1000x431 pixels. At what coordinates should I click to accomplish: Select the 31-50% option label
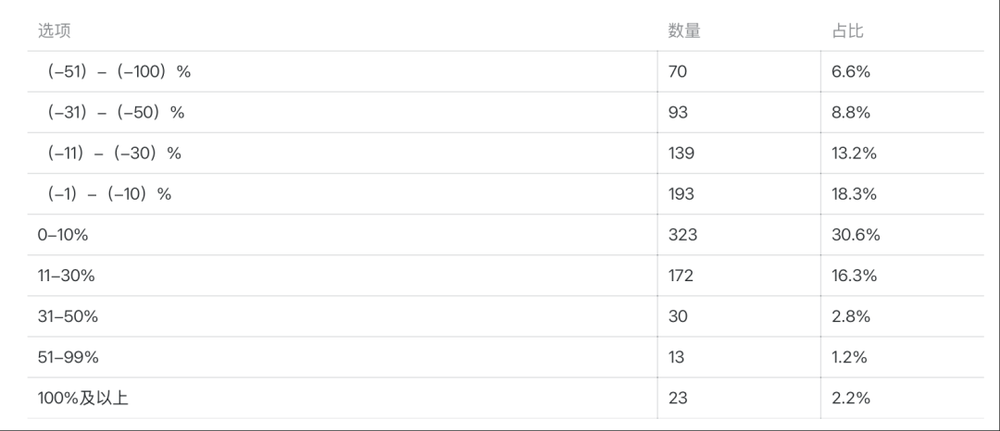point(68,316)
